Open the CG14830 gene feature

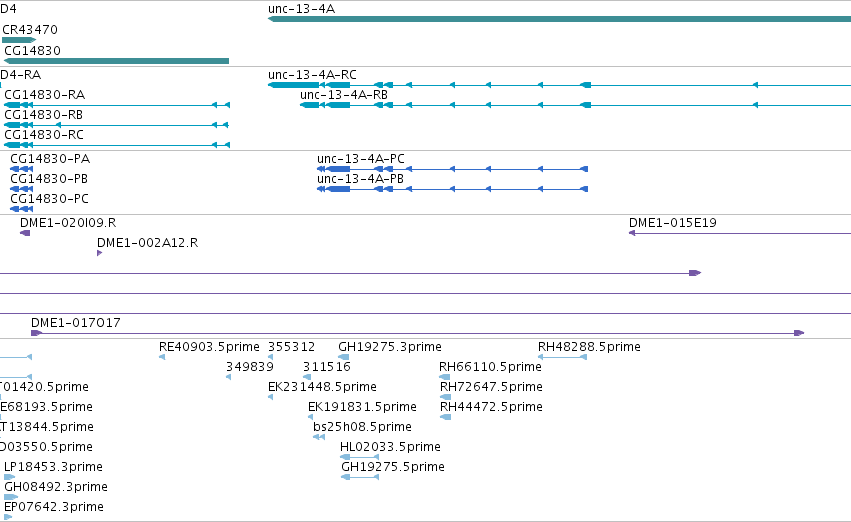pyautogui.click(x=116, y=61)
